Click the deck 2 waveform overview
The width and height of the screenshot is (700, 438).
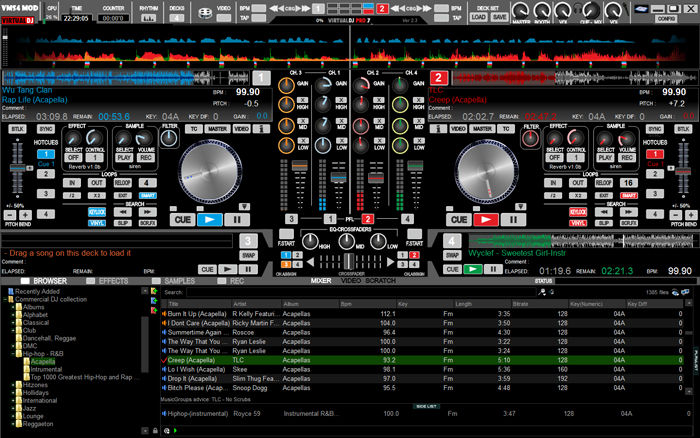click(575, 78)
